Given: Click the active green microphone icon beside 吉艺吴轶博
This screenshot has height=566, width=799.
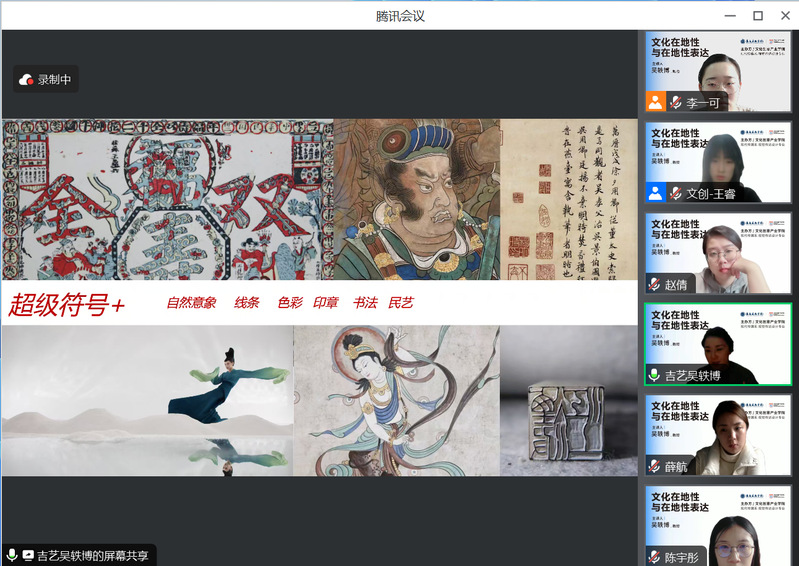Looking at the screenshot, I should 654,375.
